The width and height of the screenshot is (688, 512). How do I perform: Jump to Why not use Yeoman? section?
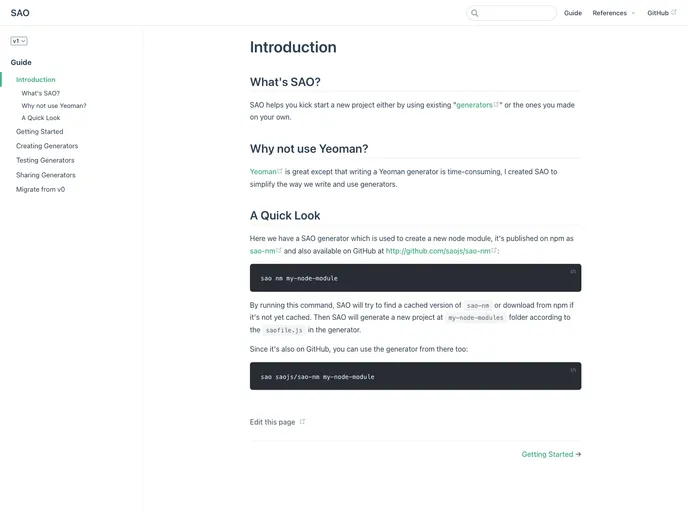click(54, 105)
